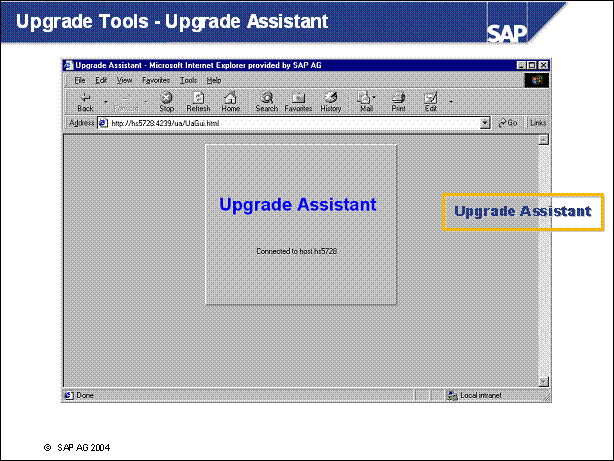Open the Search pane
This screenshot has height=461, width=614.
point(266,101)
